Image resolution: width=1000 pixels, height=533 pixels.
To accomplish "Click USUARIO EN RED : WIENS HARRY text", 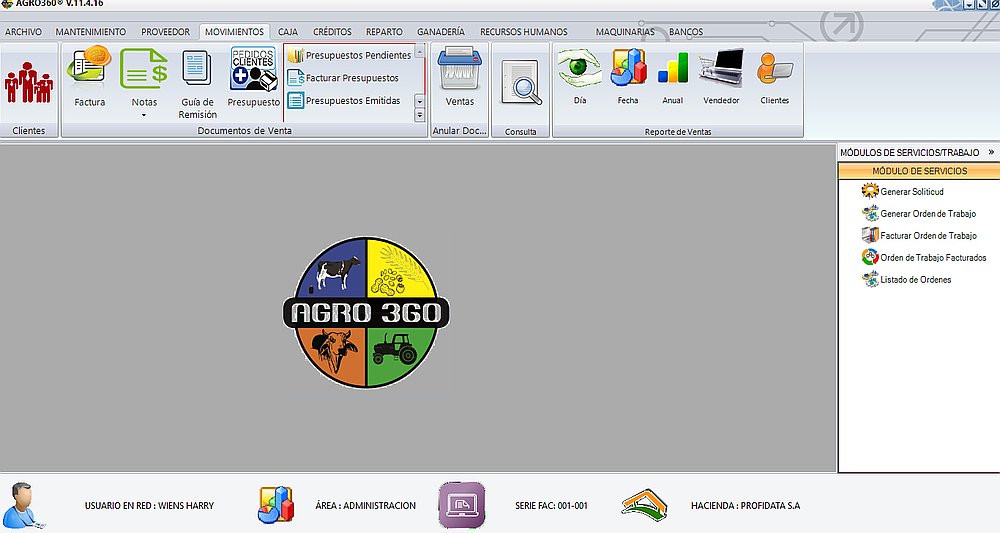I will click(149, 506).
